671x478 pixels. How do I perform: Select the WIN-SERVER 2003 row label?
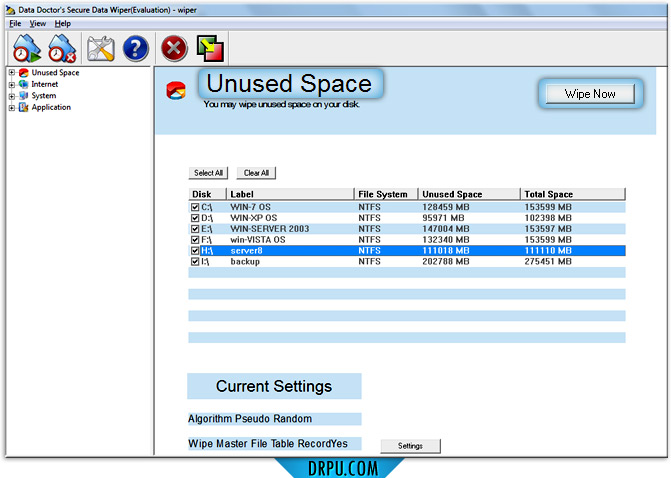270,229
